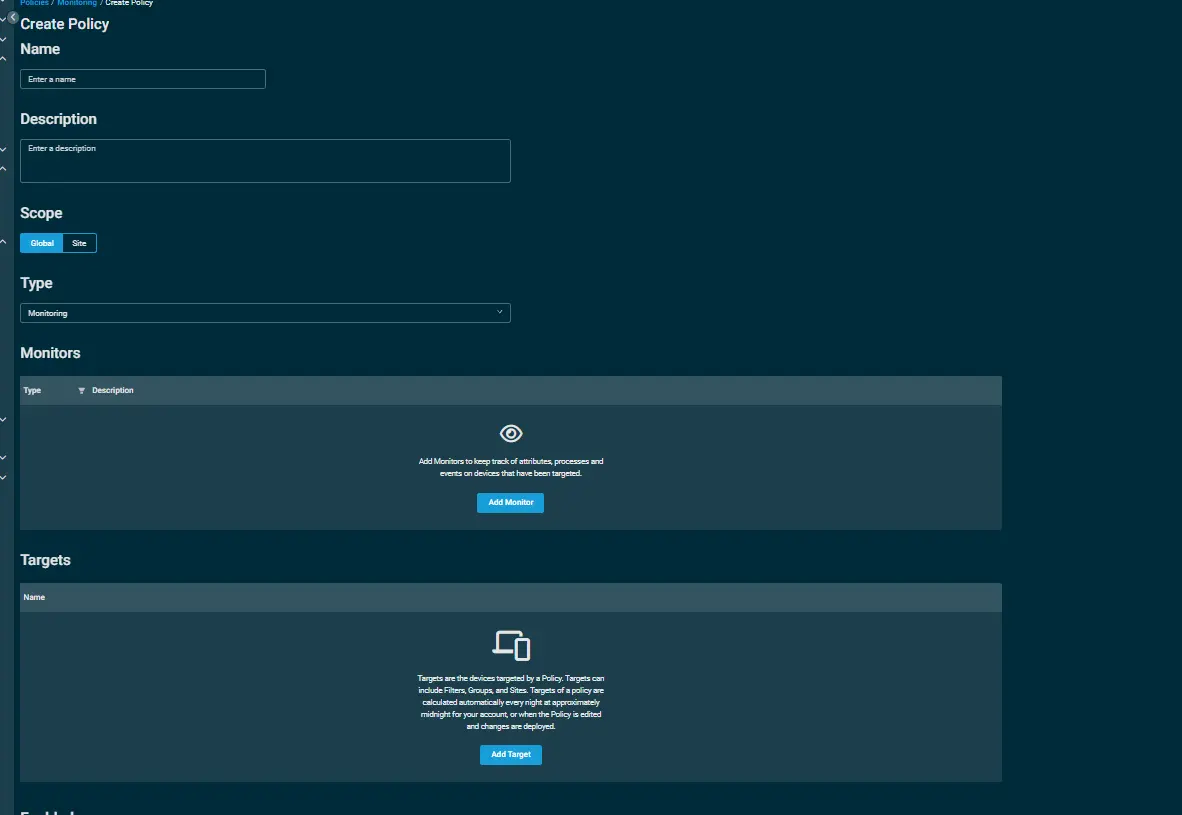This screenshot has height=815, width=1182.
Task: Click into the Enter a description box
Action: [265, 161]
